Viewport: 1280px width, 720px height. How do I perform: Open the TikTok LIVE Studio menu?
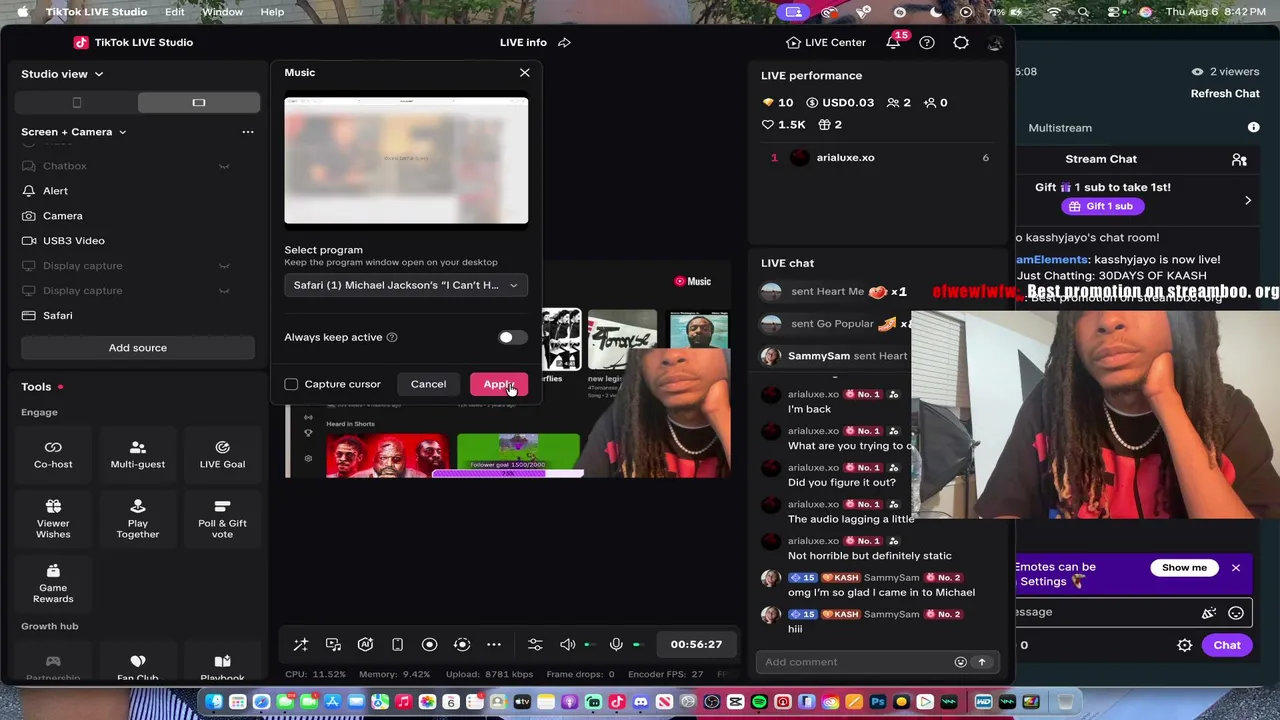point(98,12)
